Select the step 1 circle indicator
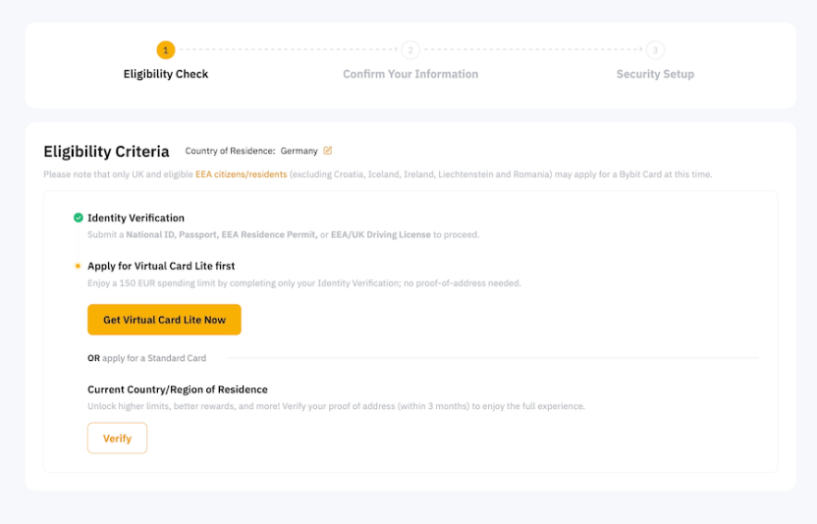817x524 pixels. click(166, 50)
